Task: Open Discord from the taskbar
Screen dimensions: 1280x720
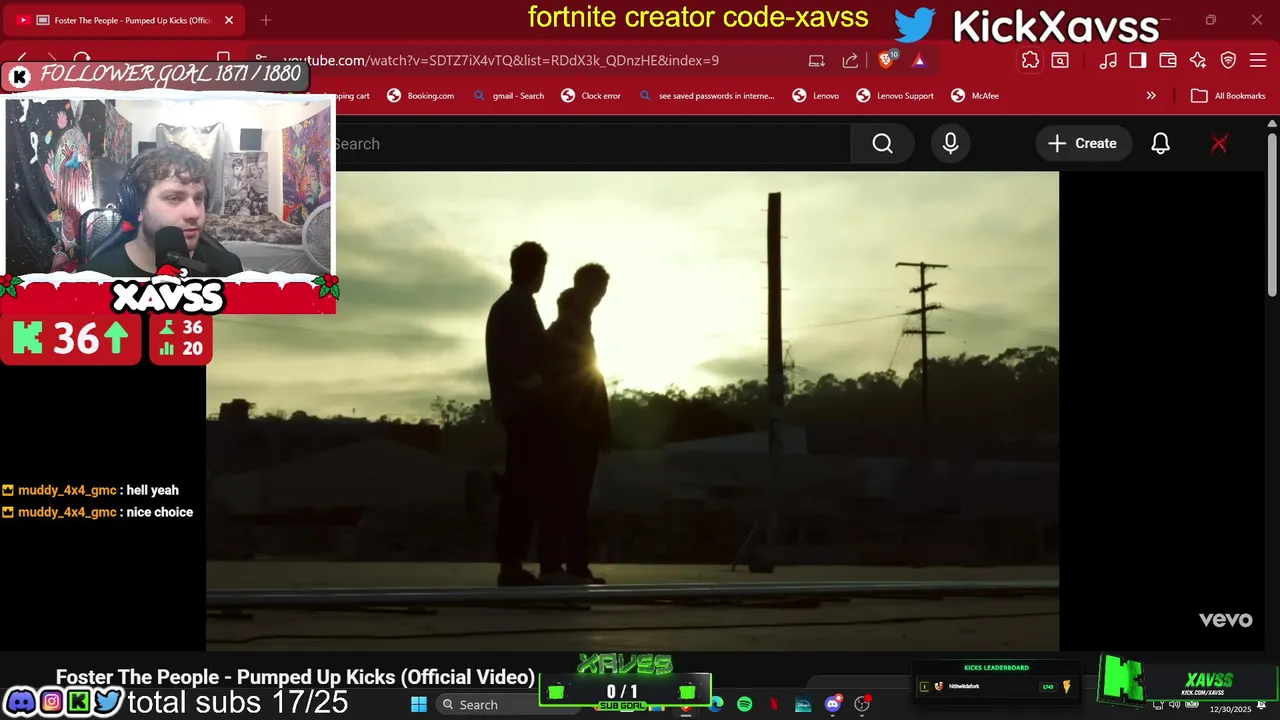Action: 833,705
